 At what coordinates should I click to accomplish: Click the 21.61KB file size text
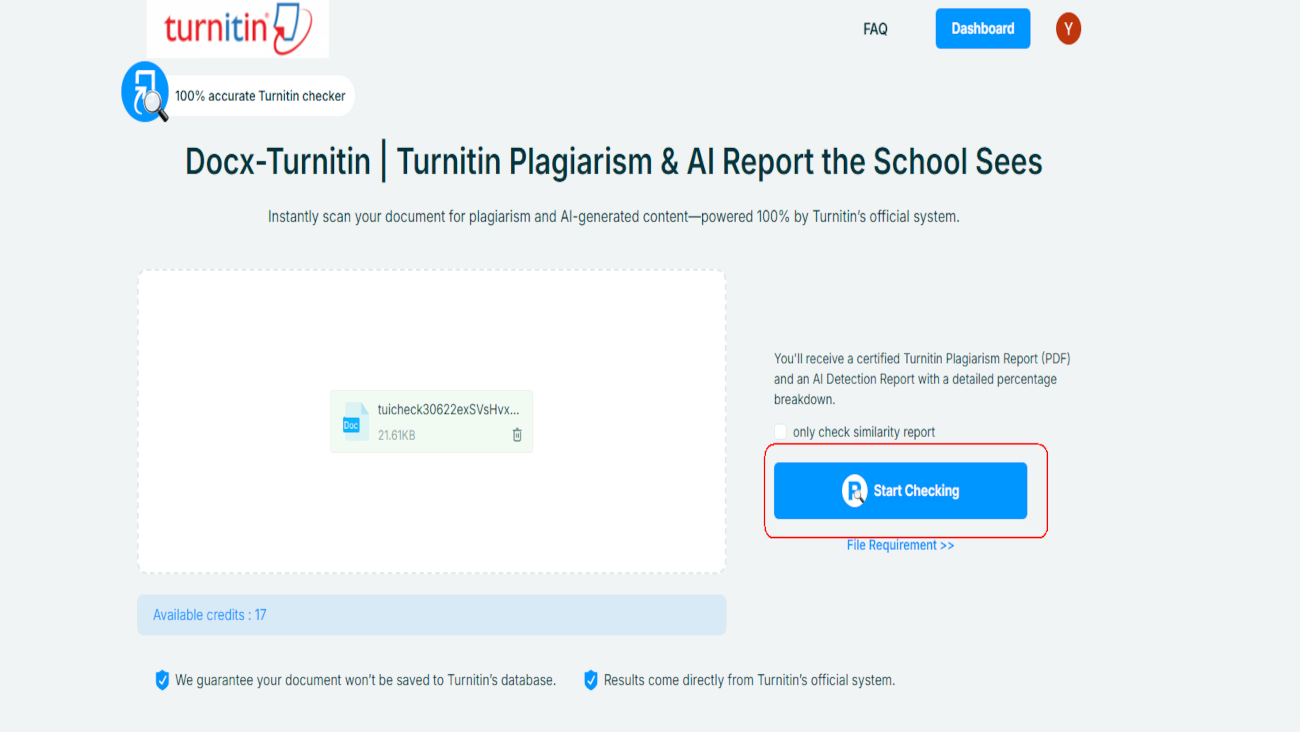(x=396, y=435)
